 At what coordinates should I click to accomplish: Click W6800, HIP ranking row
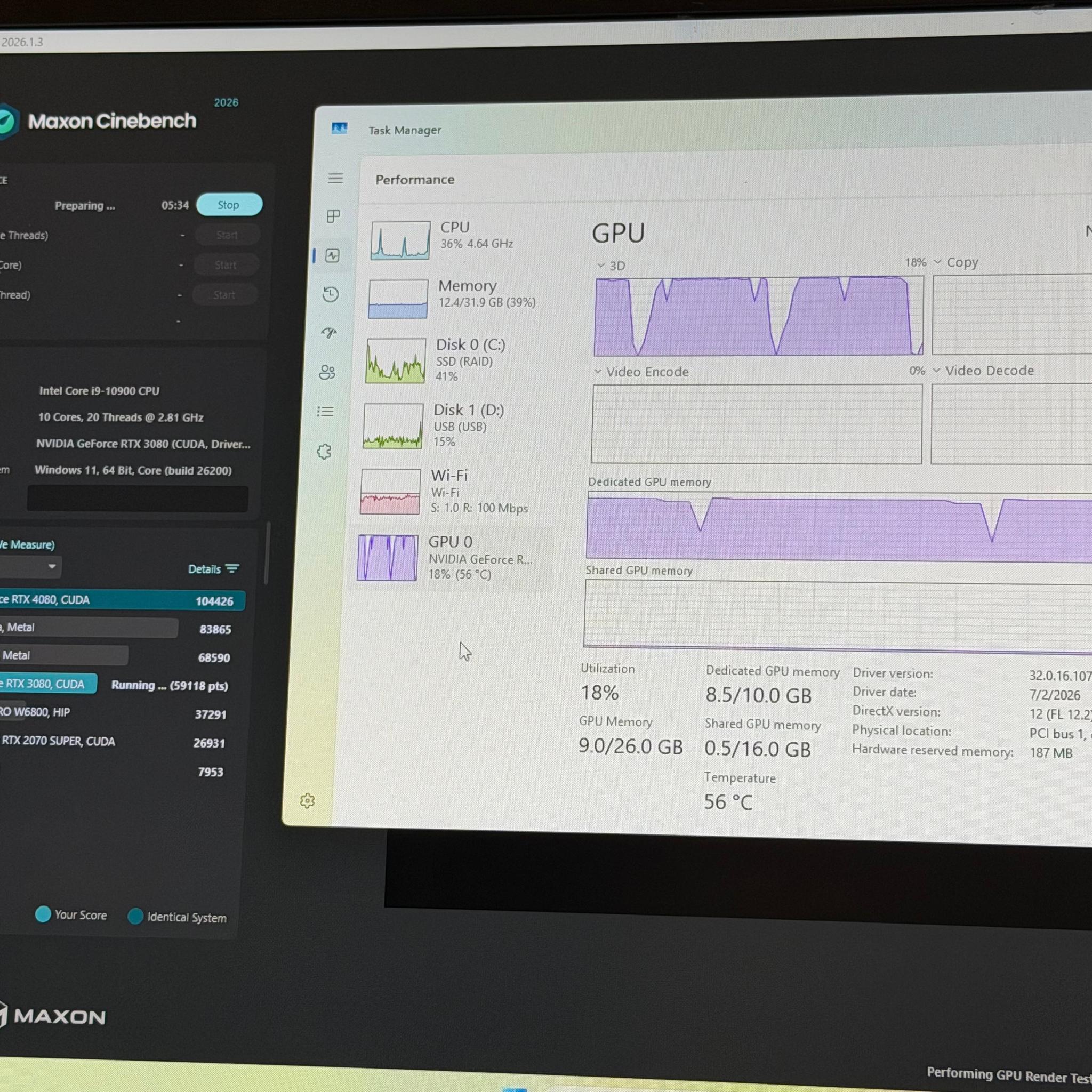point(115,713)
